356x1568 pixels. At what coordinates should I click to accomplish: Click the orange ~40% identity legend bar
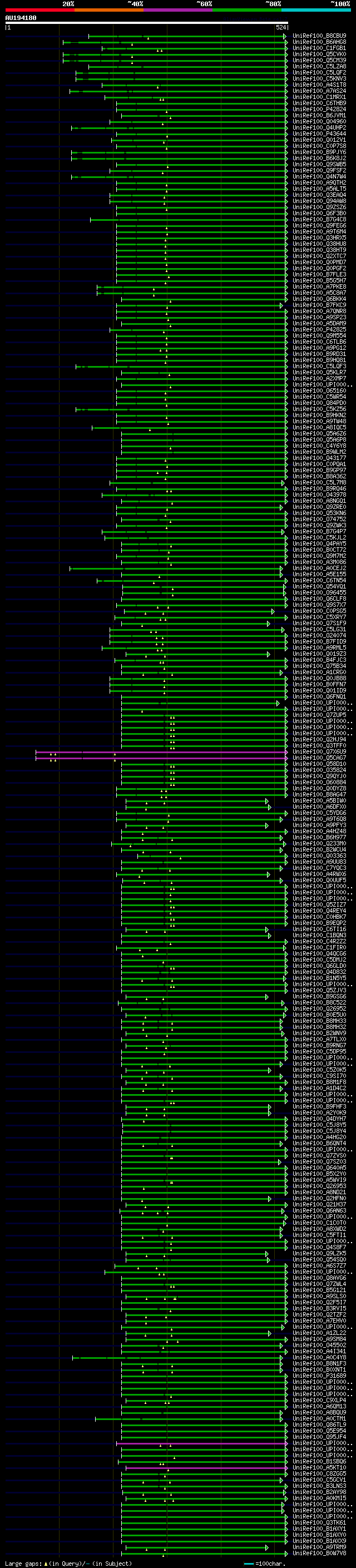109,10
